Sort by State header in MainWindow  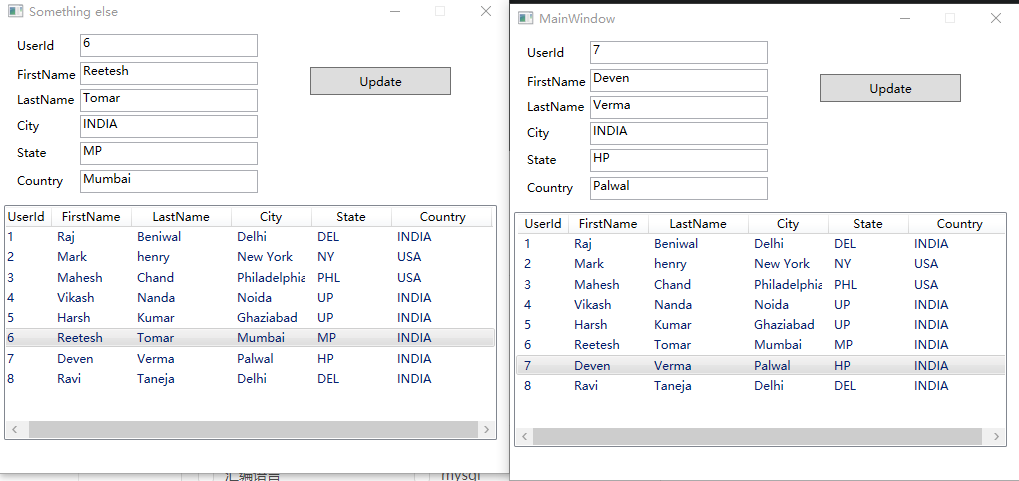868,224
